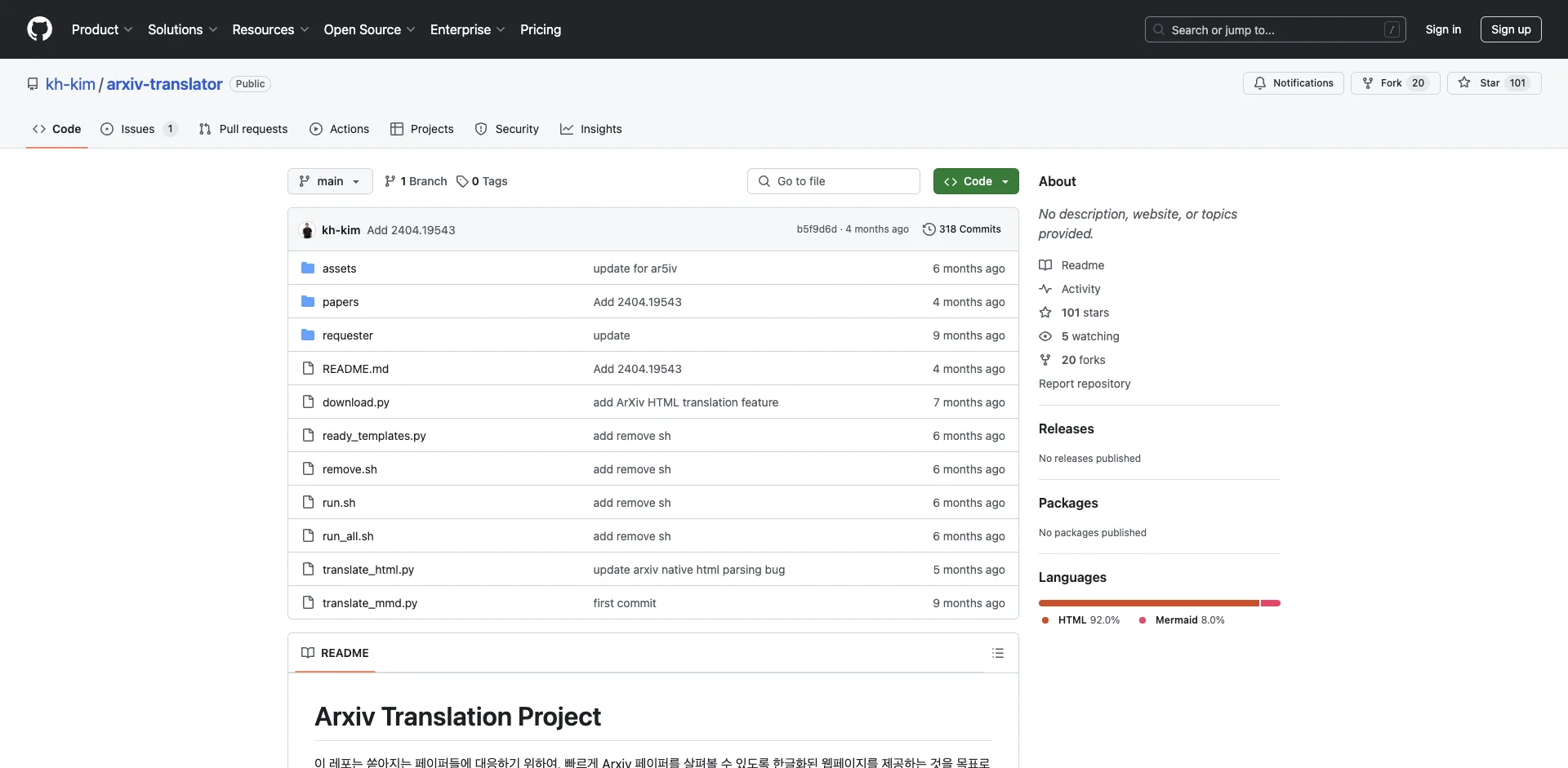Open the arxiv-translator repository link
The height and width of the screenshot is (768, 1568).
[164, 84]
